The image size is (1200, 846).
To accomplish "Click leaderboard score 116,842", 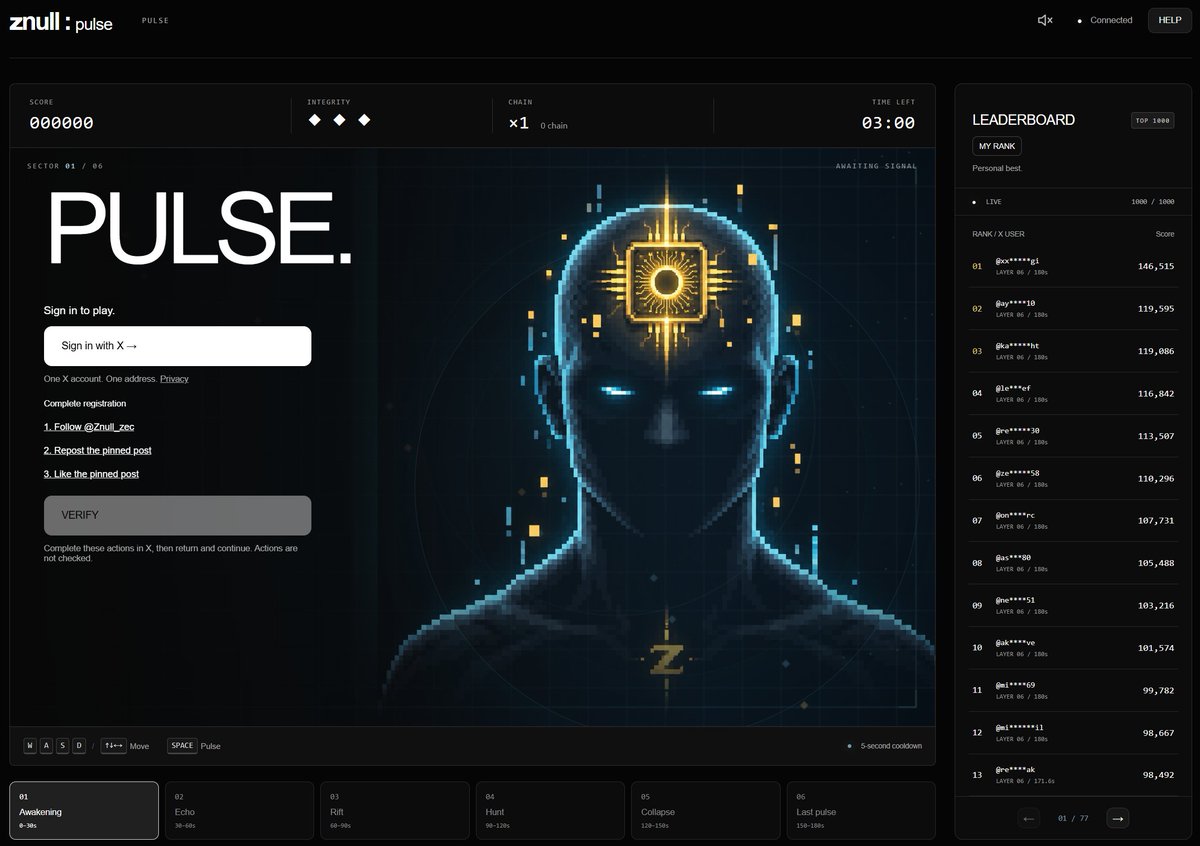I will [1156, 393].
